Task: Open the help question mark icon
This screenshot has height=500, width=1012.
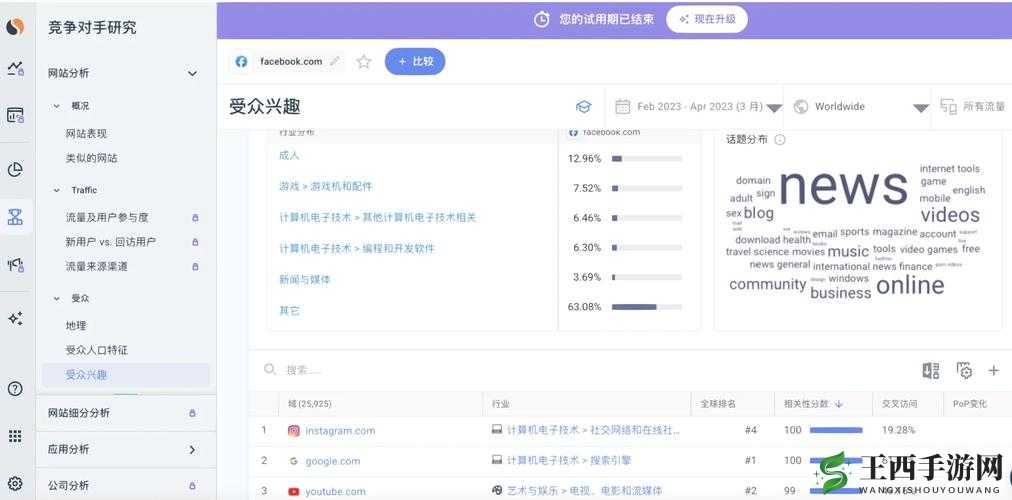Action: pos(15,388)
